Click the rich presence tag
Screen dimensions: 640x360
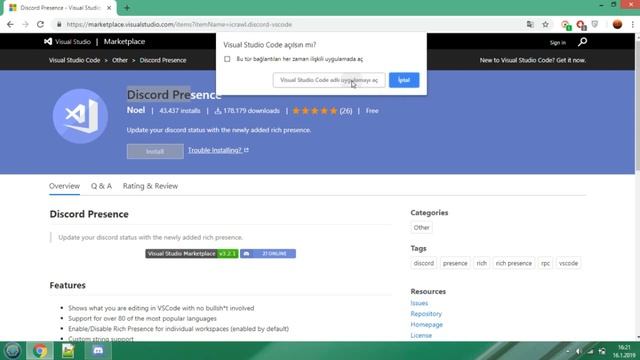[x=513, y=263]
